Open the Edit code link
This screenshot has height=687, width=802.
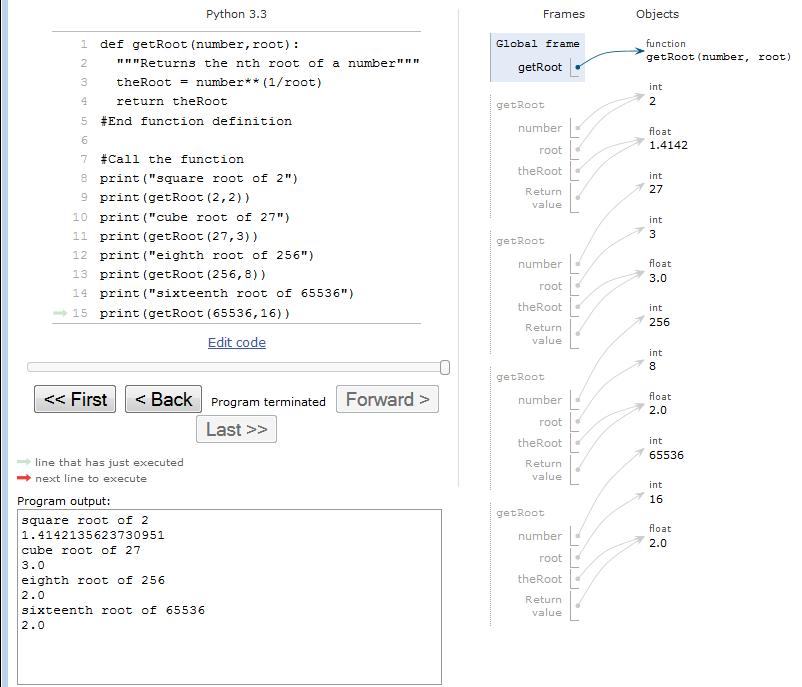[x=237, y=342]
